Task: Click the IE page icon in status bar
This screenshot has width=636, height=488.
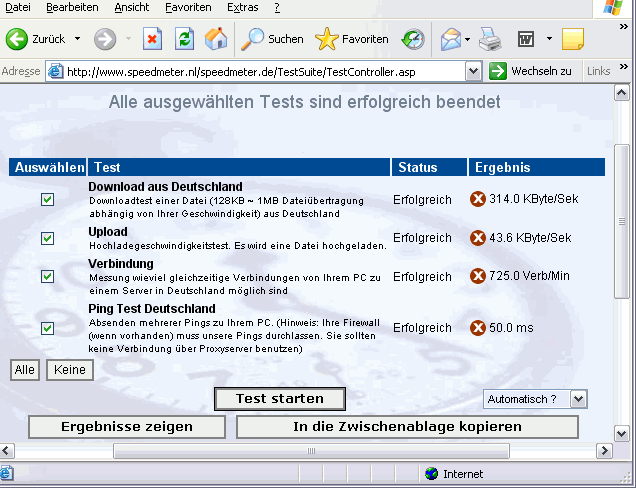Action: click(6, 473)
